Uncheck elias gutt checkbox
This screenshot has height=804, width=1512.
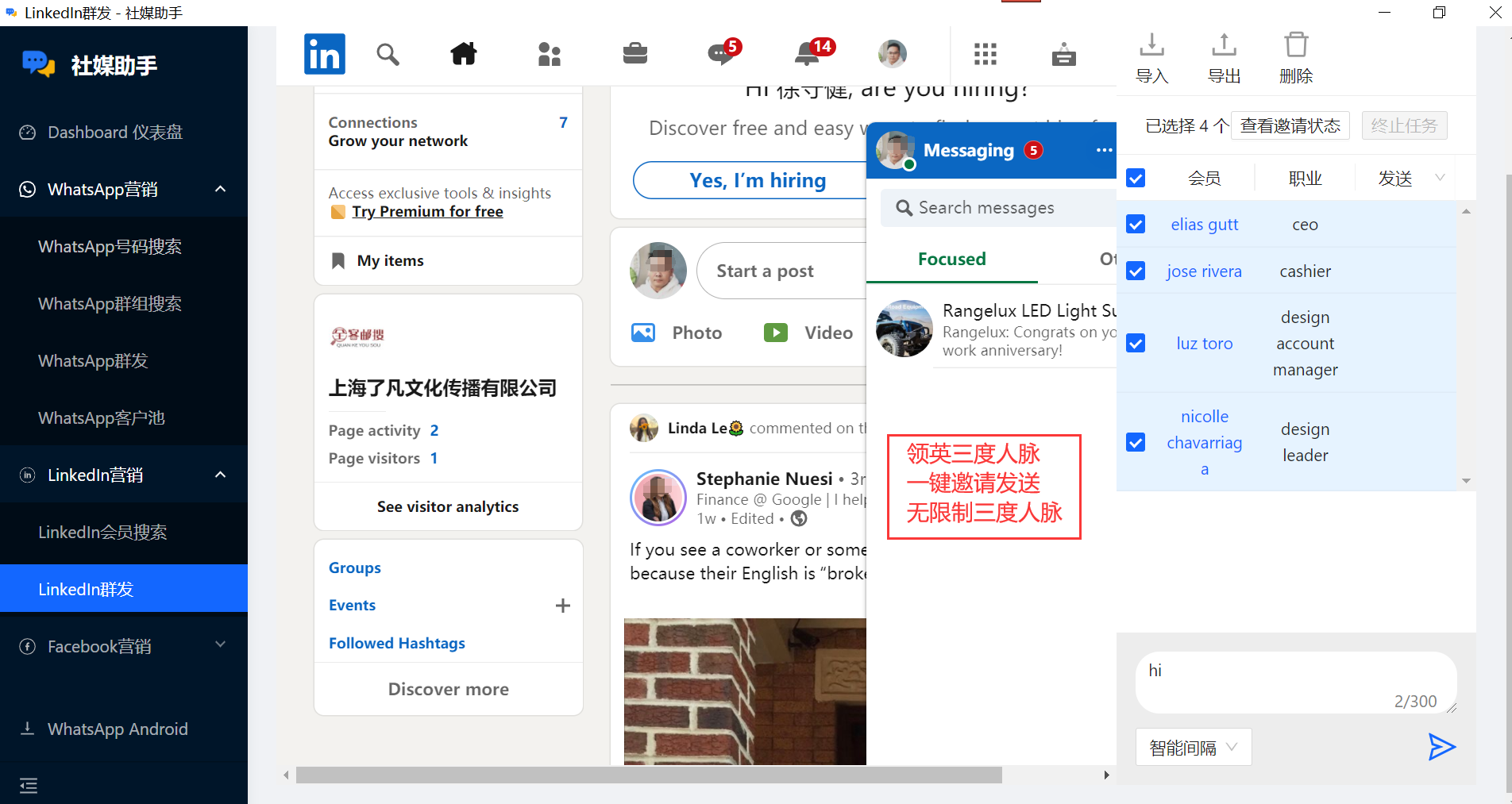click(x=1136, y=224)
